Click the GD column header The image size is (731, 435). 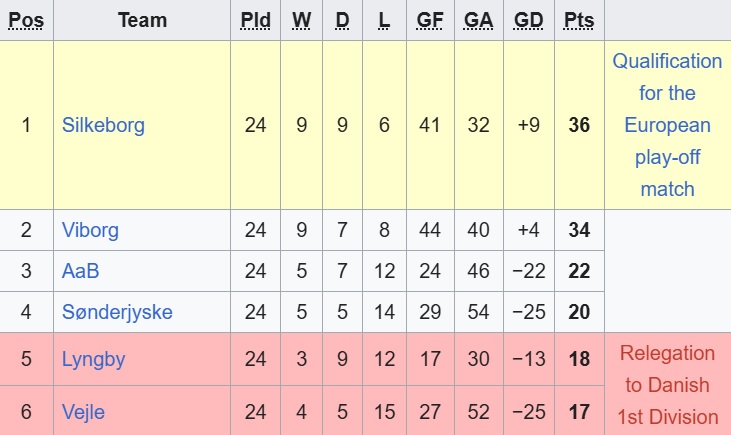tap(529, 21)
